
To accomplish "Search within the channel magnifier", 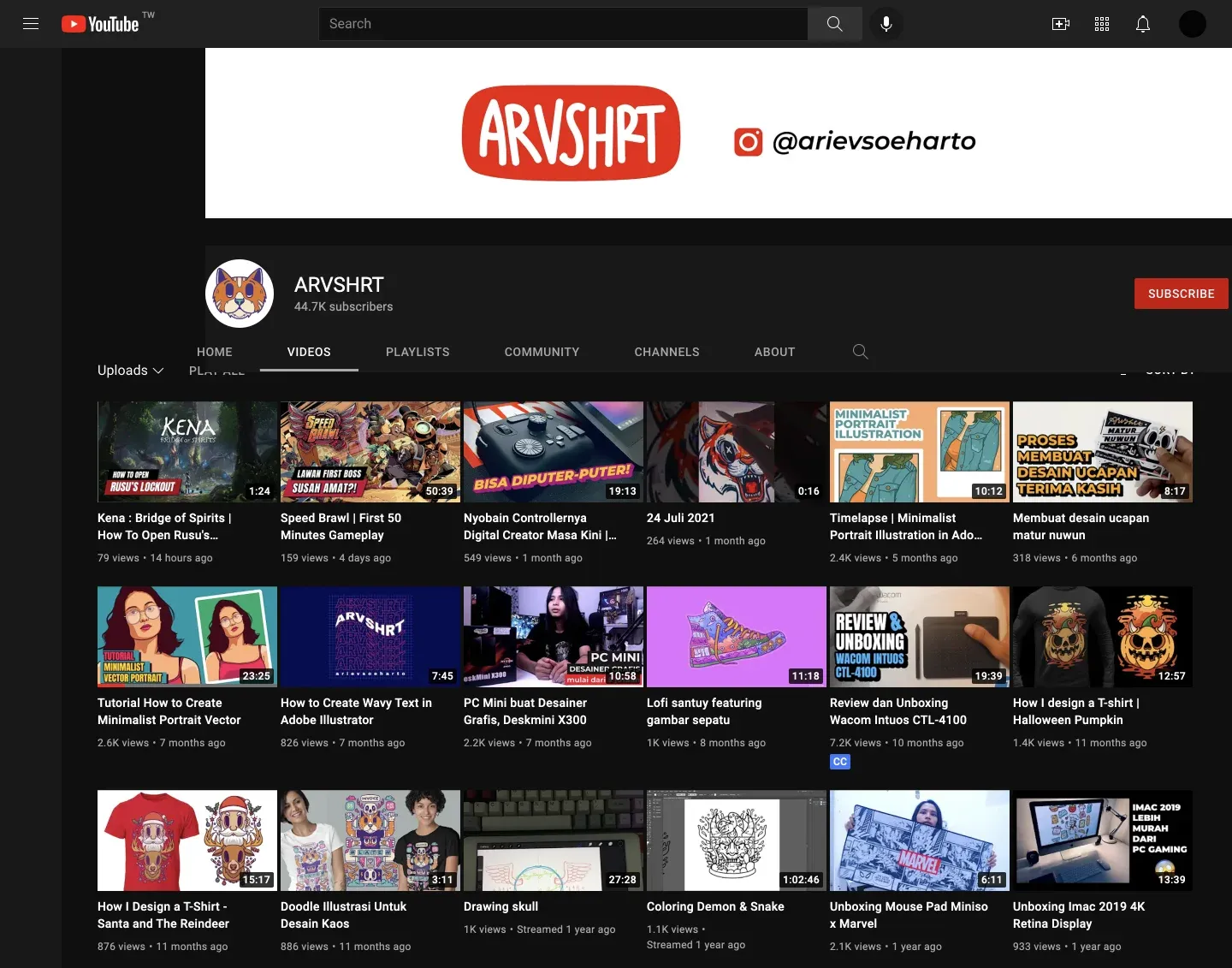I will click(861, 352).
